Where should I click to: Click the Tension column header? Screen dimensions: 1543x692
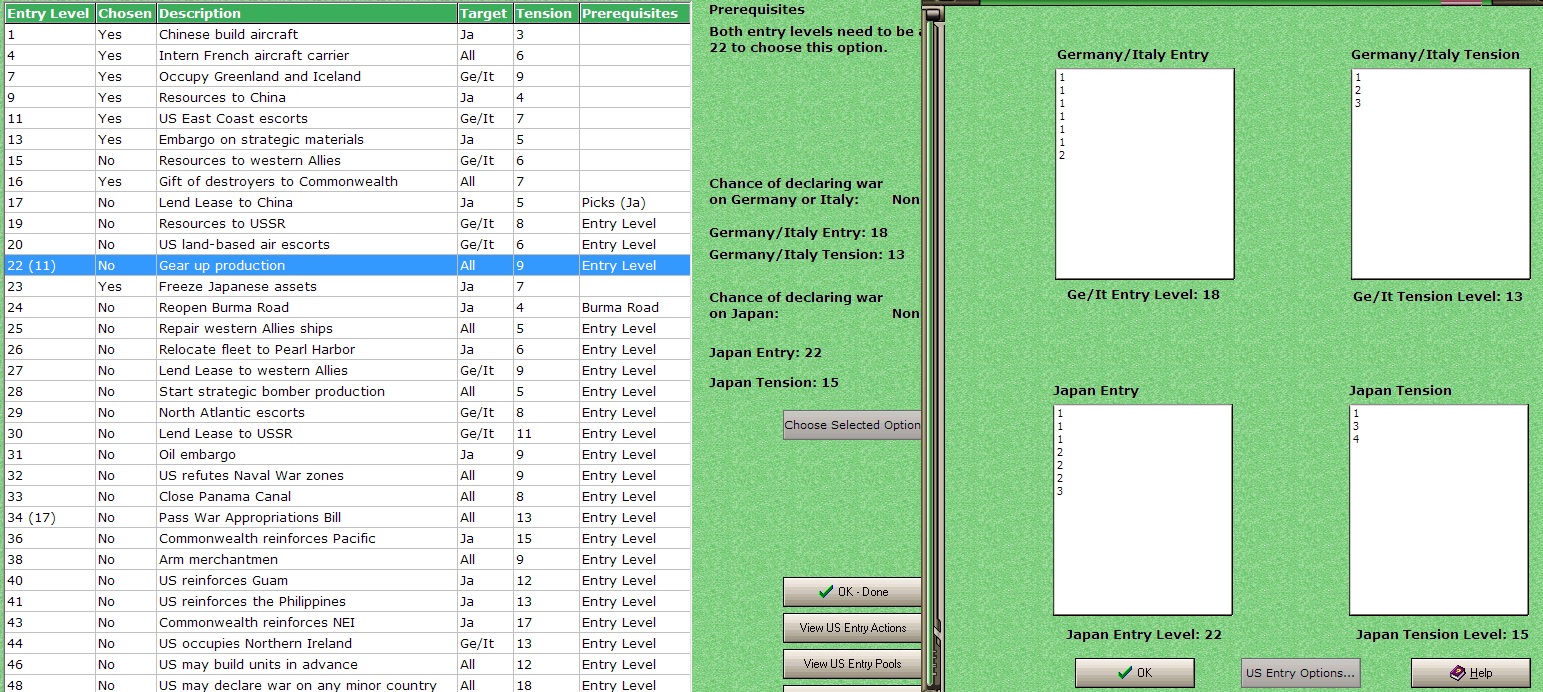click(545, 13)
